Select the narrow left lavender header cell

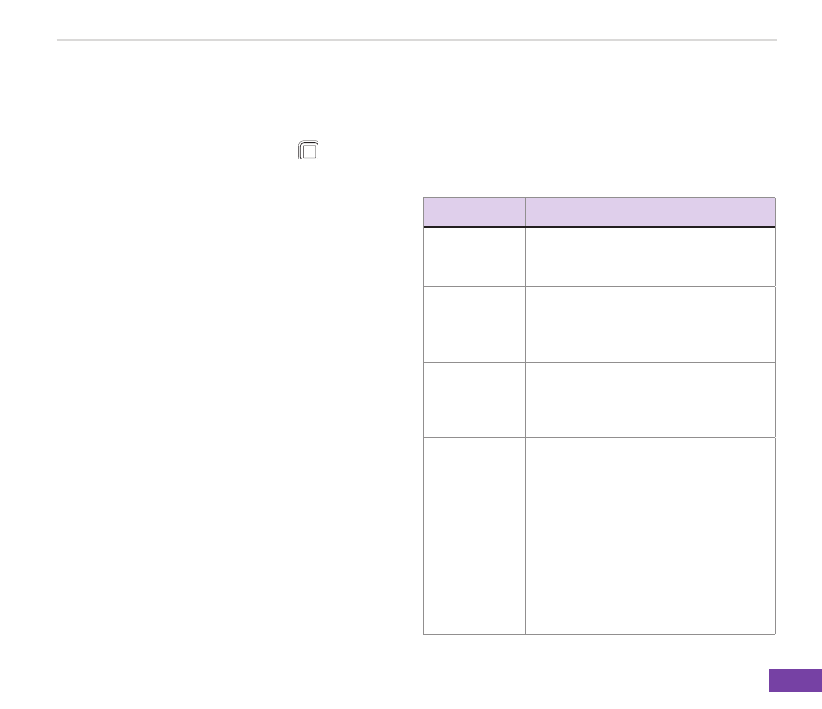tap(474, 212)
